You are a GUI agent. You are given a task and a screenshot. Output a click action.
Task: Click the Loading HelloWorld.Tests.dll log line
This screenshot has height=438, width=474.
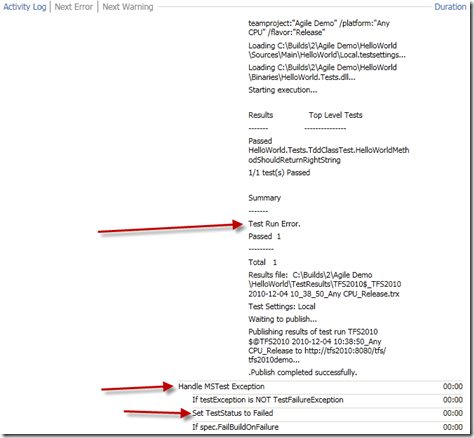tap(322, 72)
